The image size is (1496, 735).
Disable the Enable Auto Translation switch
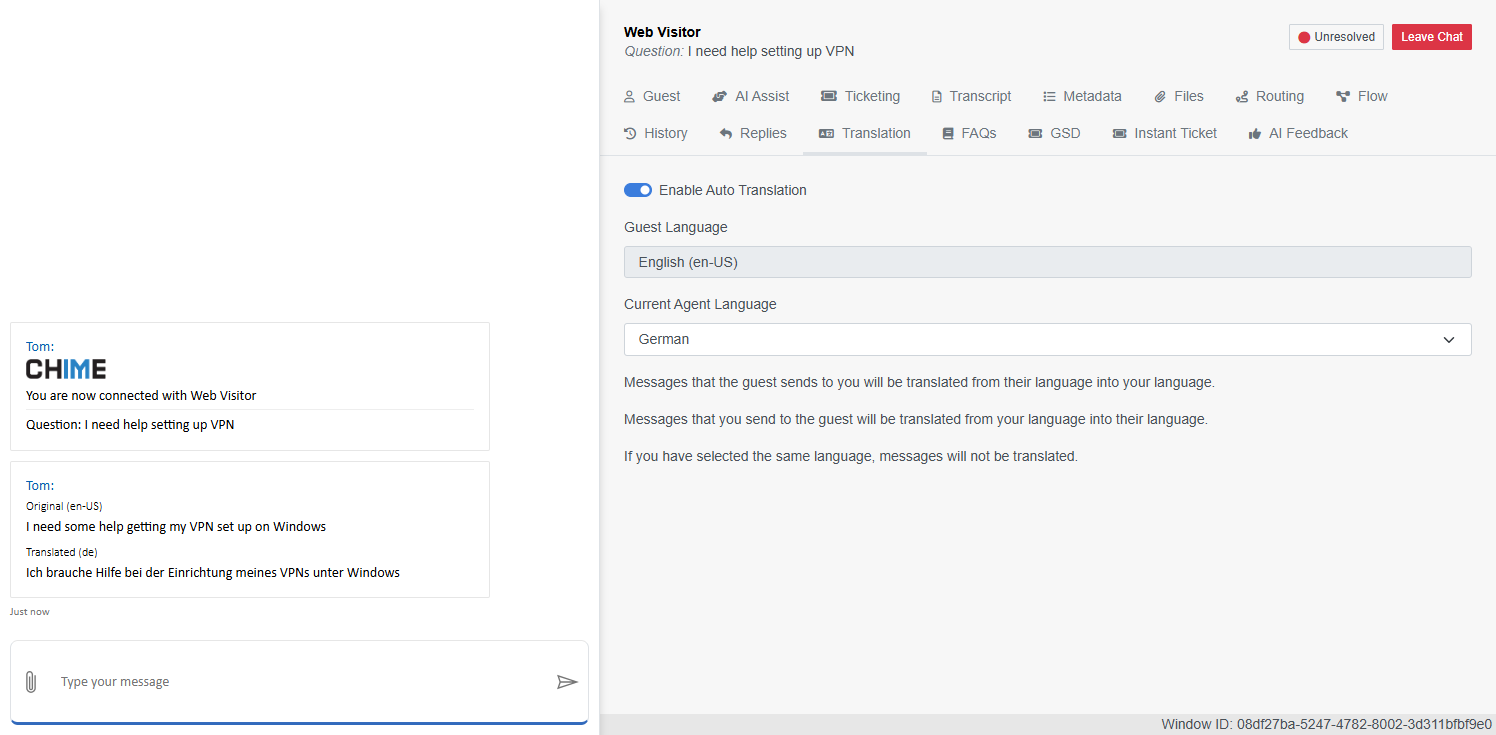point(638,190)
